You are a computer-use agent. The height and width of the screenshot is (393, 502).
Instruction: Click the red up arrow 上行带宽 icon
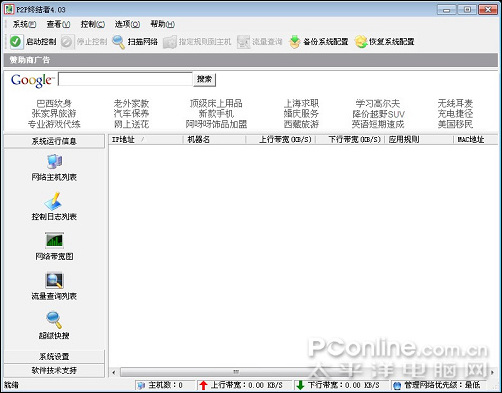tap(203, 385)
